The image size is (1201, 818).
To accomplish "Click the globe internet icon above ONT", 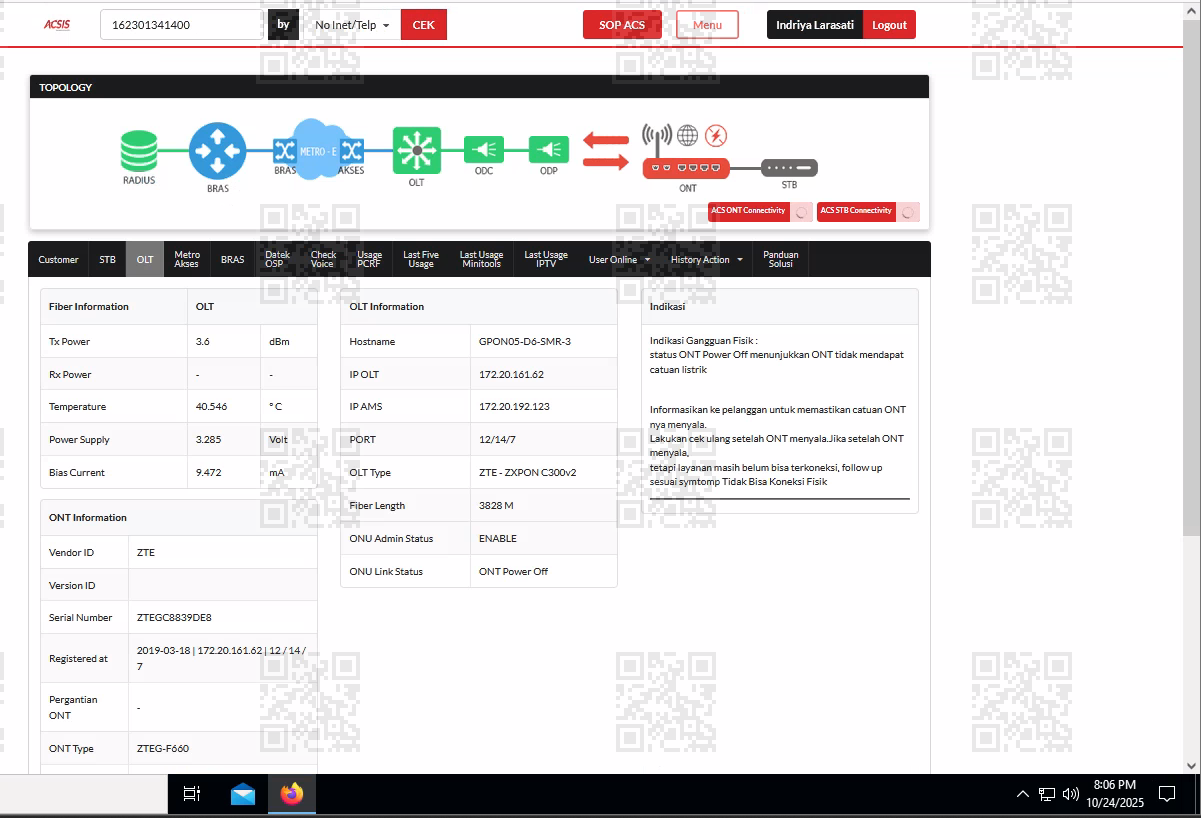I will [687, 135].
